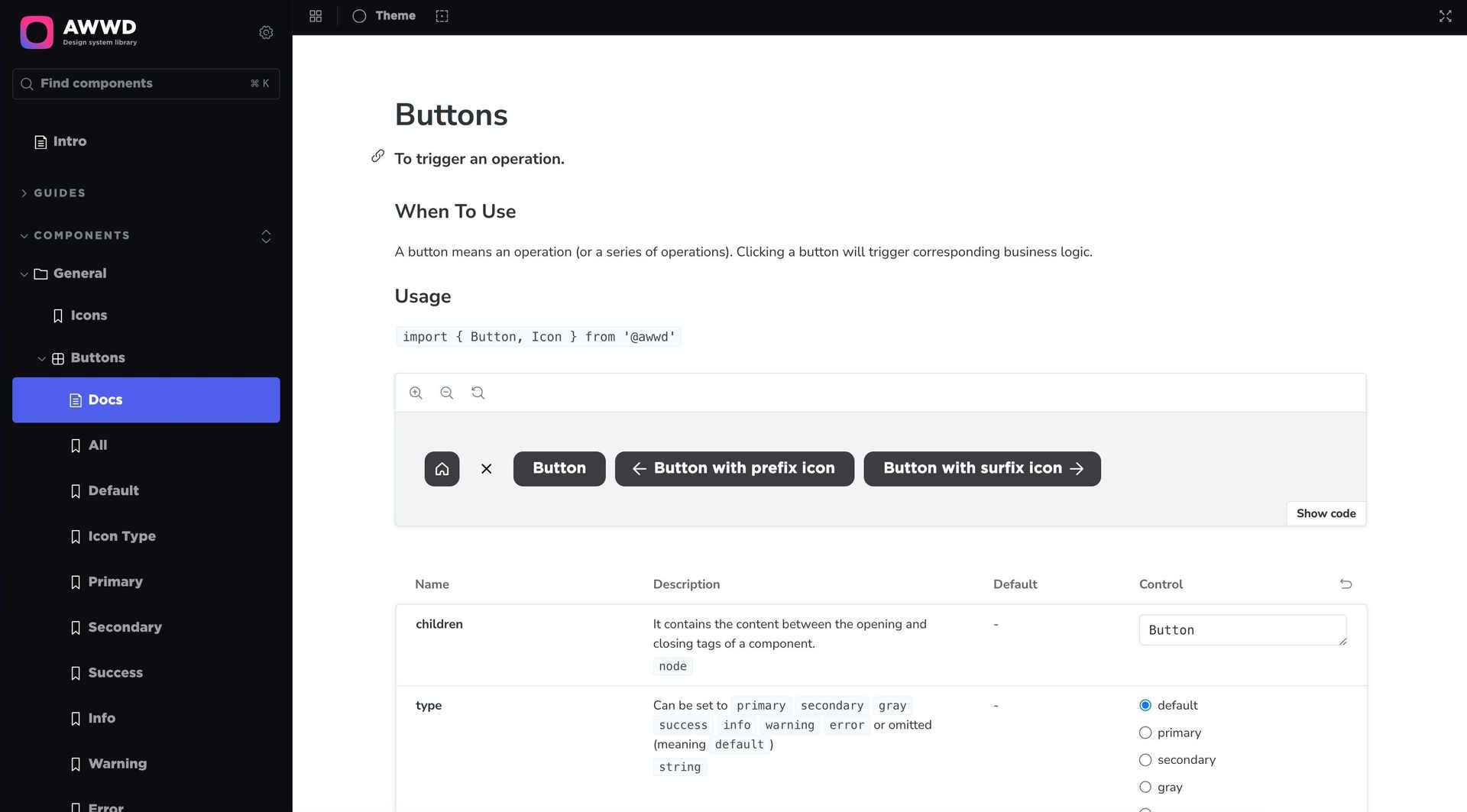Enter fullscreen mode
This screenshot has height=812, width=1467.
click(x=1445, y=16)
